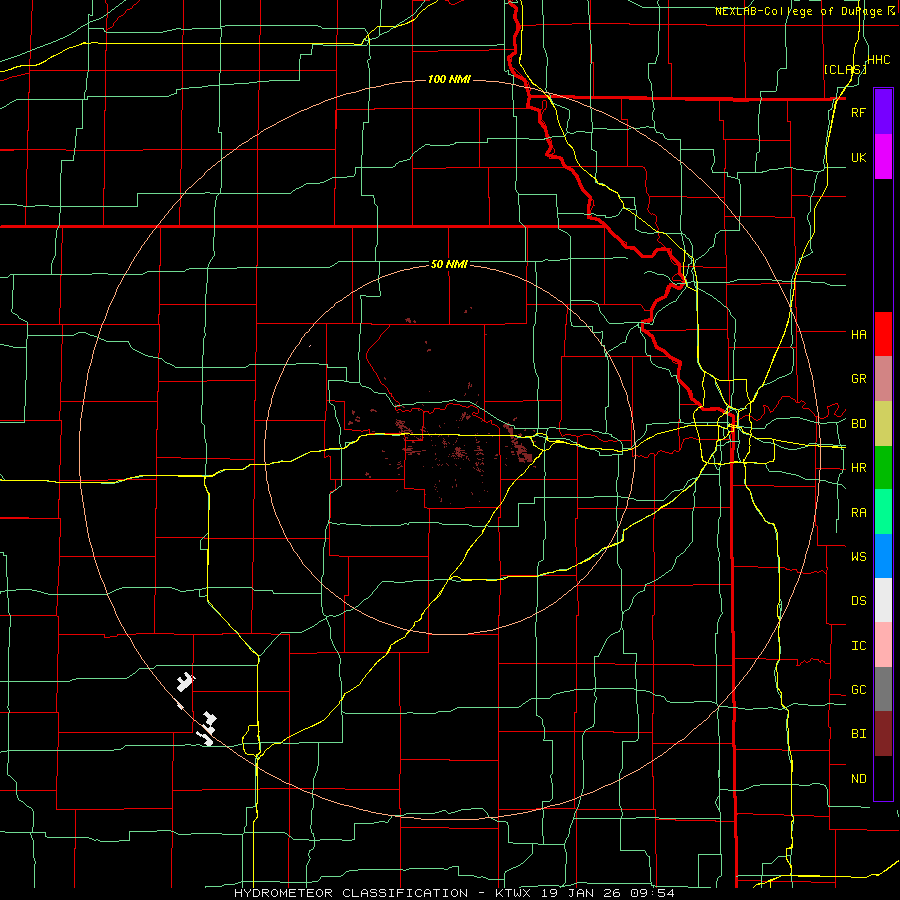Click the GR legend label
Viewport: 900px width, 900px height.
point(858,379)
